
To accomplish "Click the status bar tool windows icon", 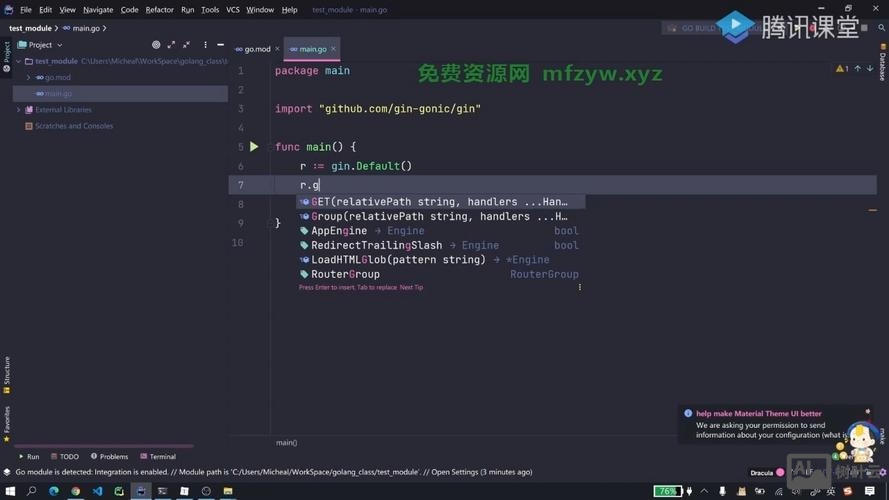I will tap(7, 472).
